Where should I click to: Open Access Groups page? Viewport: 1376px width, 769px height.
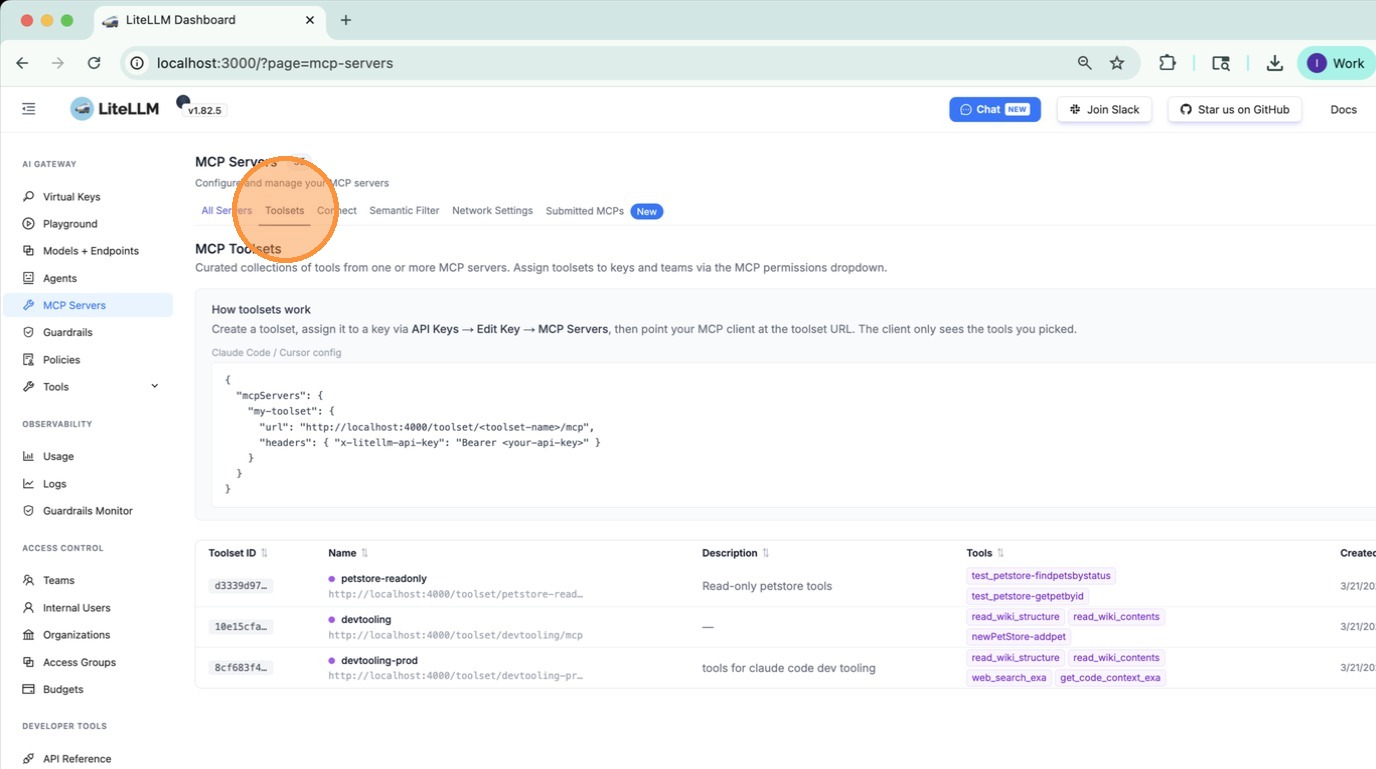click(79, 662)
